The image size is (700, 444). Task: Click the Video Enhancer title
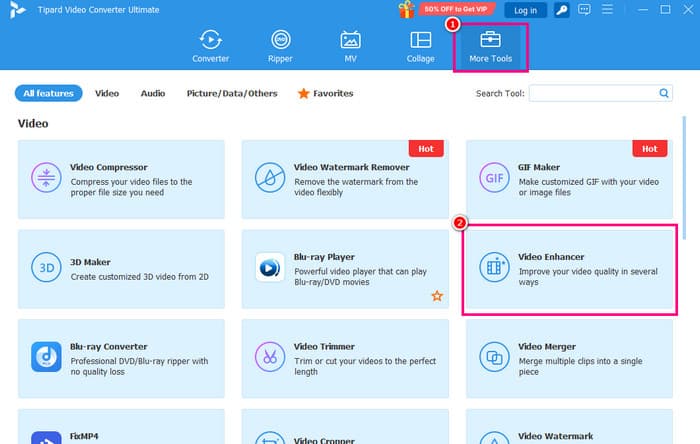(551, 257)
